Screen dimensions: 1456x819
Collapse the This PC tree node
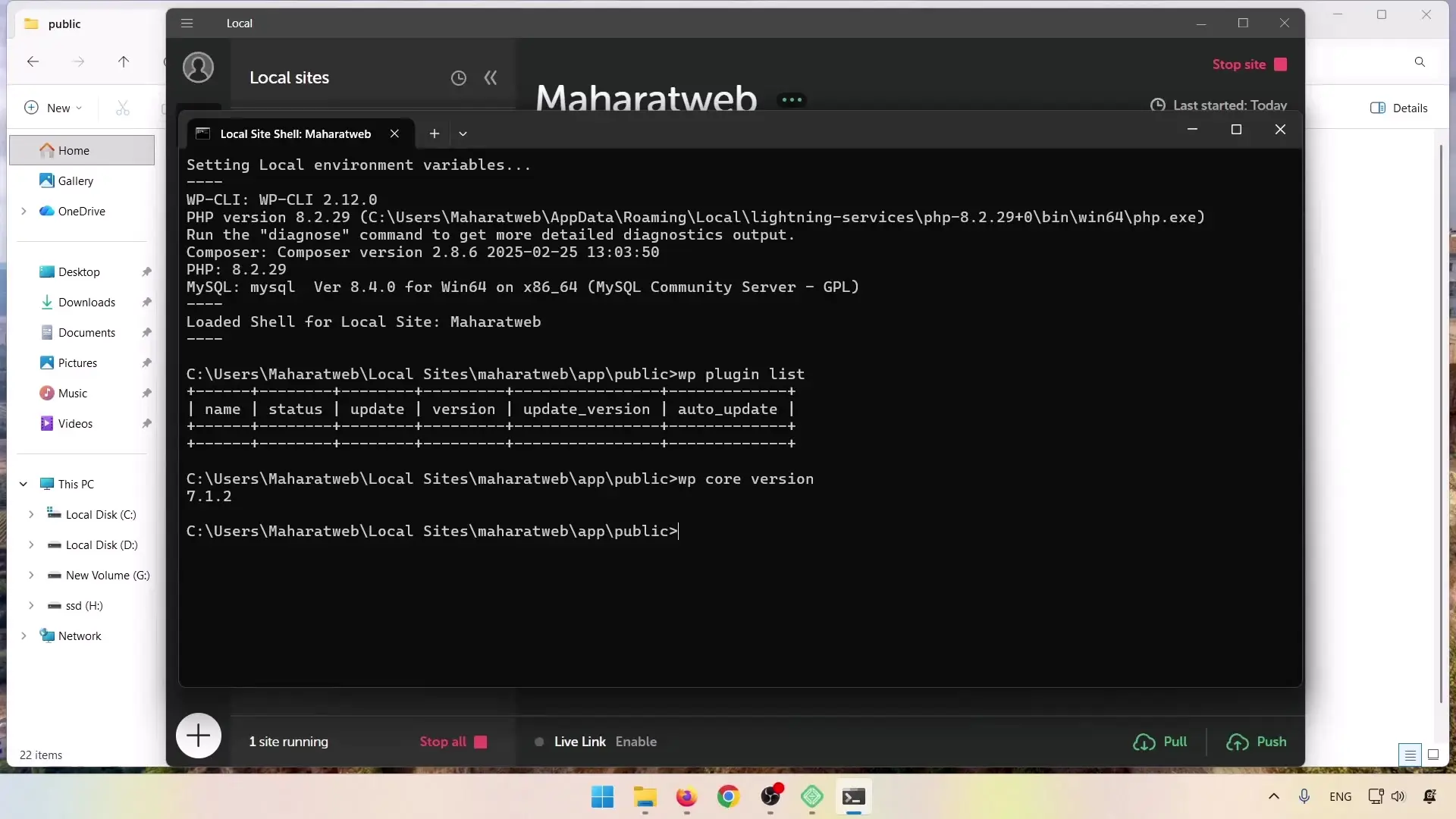click(x=24, y=484)
